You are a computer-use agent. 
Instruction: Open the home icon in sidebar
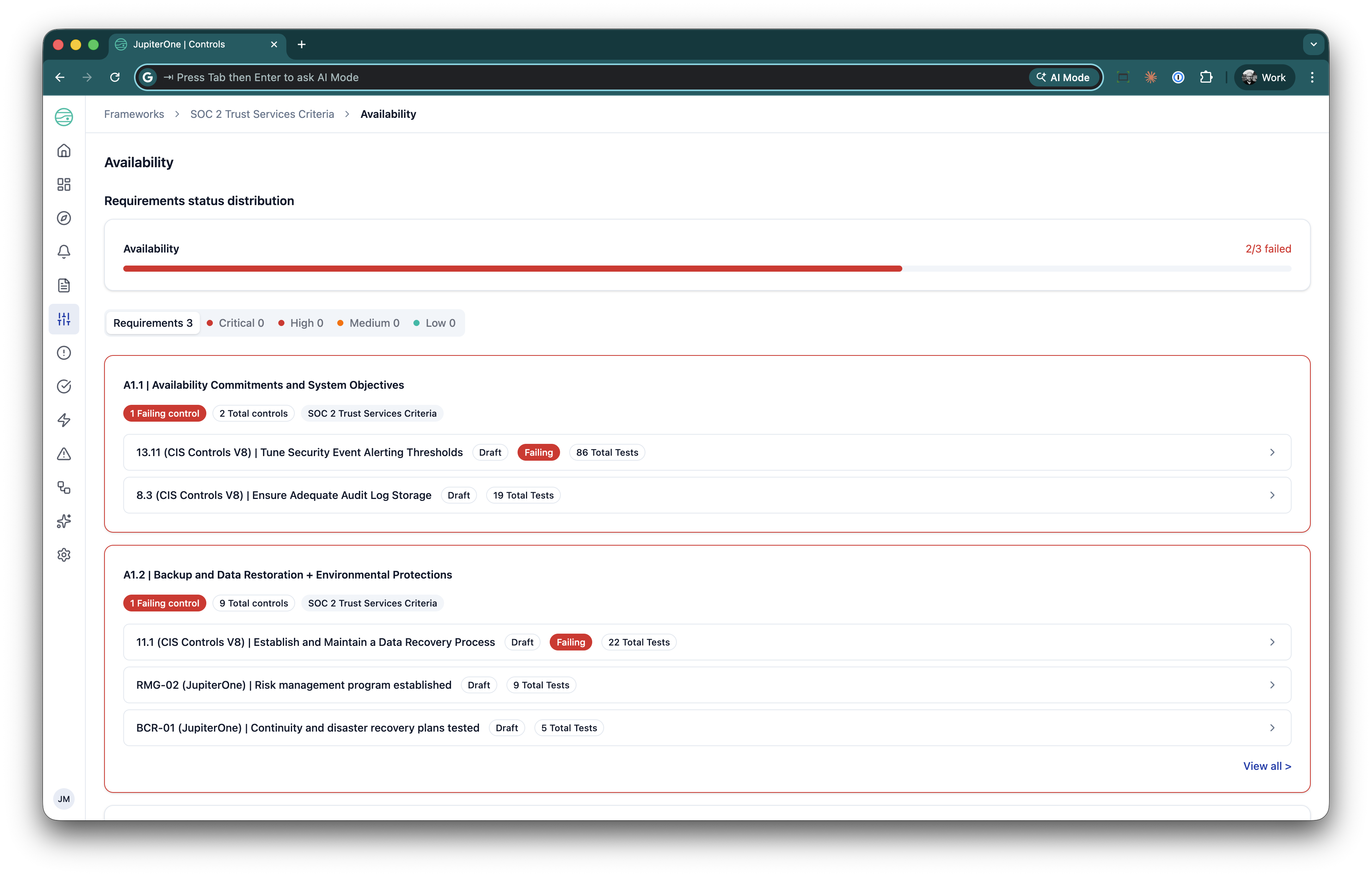[64, 151]
